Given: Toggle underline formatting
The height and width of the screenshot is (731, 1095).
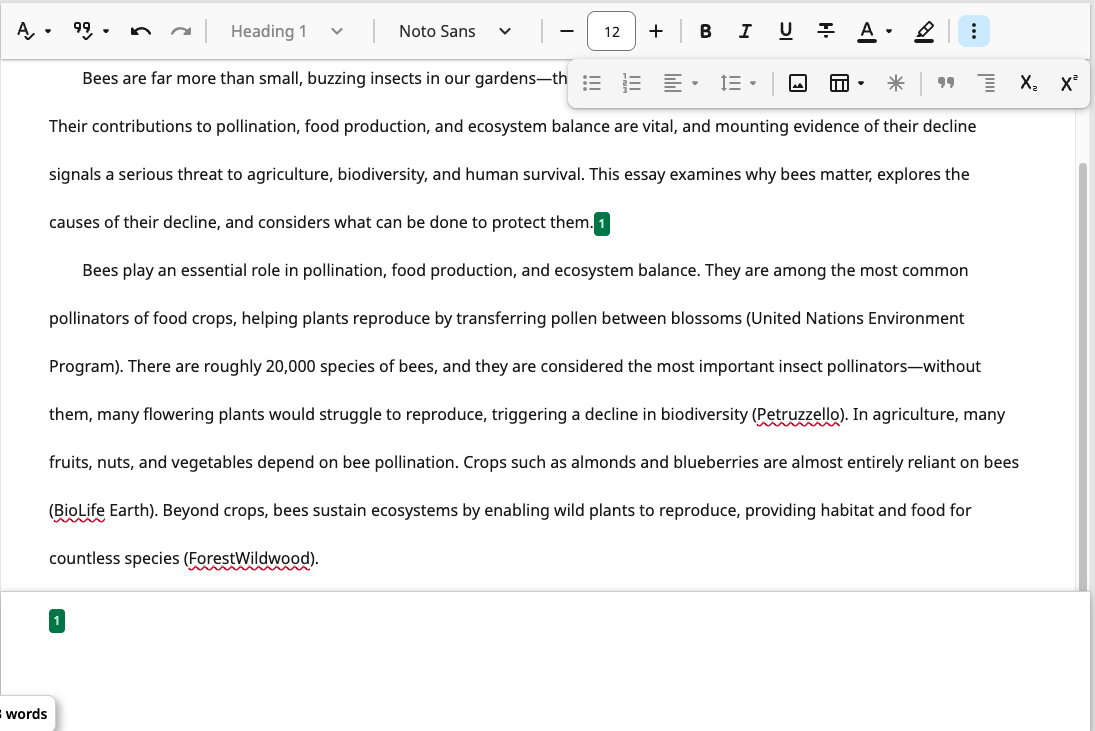Looking at the screenshot, I should pyautogui.click(x=786, y=31).
